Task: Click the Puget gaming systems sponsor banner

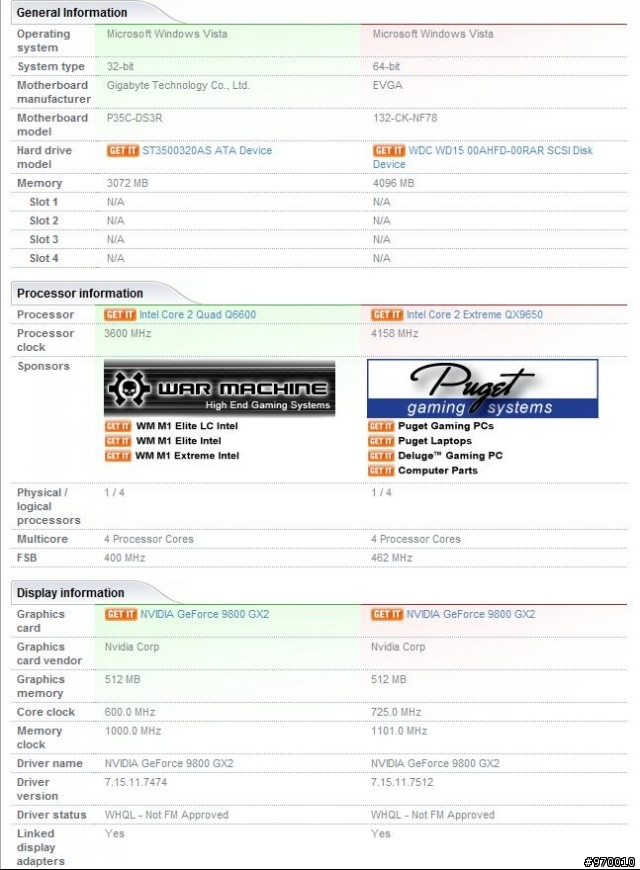Action: [482, 388]
